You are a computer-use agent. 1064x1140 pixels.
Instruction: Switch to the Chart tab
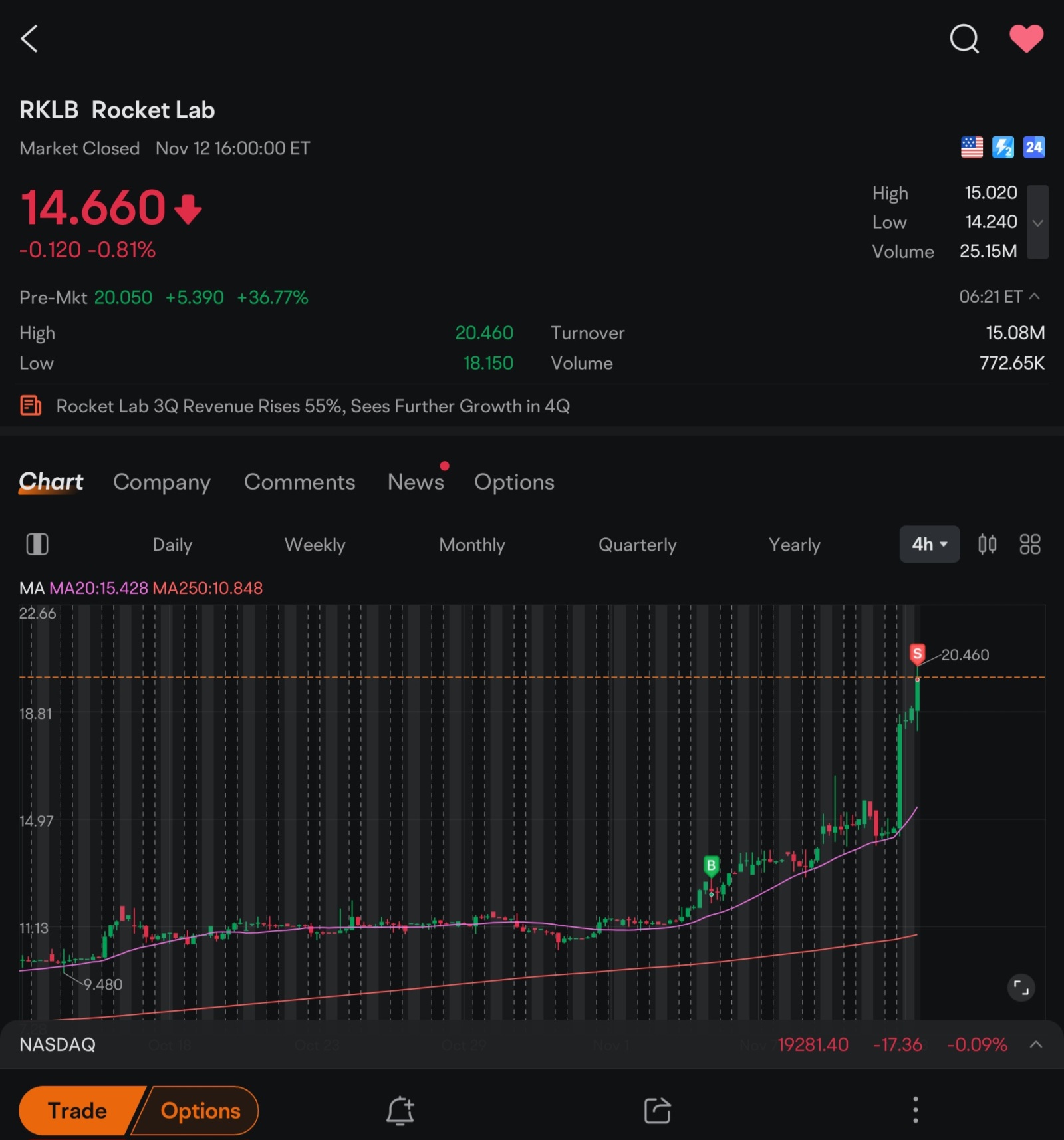point(51,482)
